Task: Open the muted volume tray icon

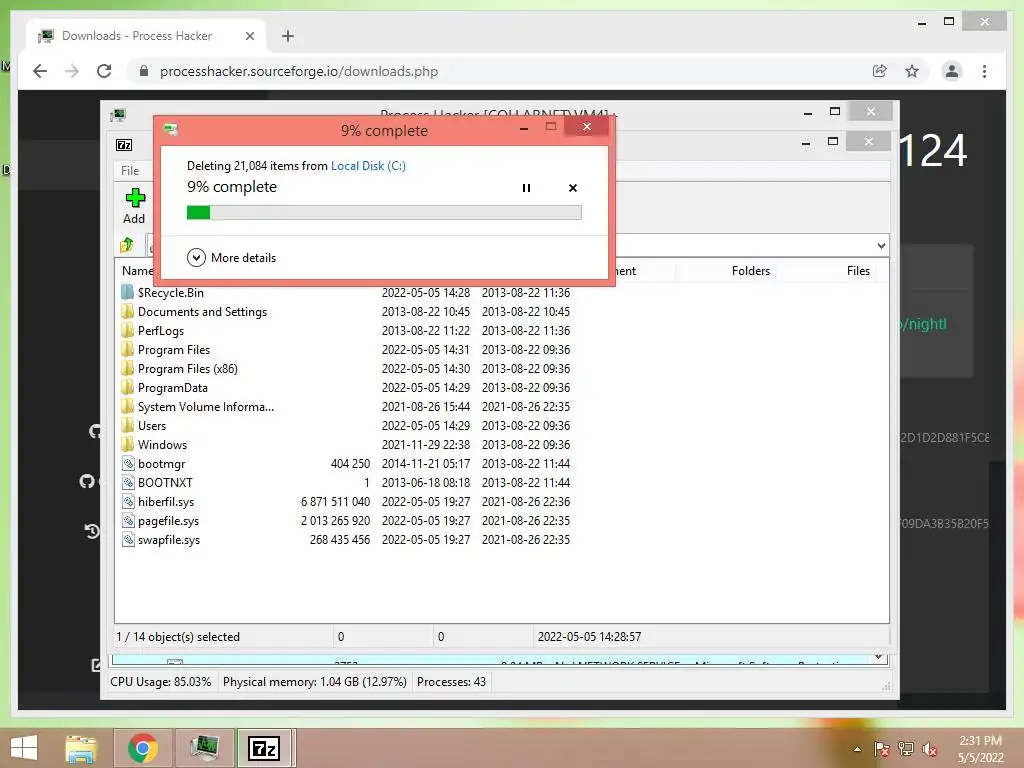Action: click(x=929, y=749)
